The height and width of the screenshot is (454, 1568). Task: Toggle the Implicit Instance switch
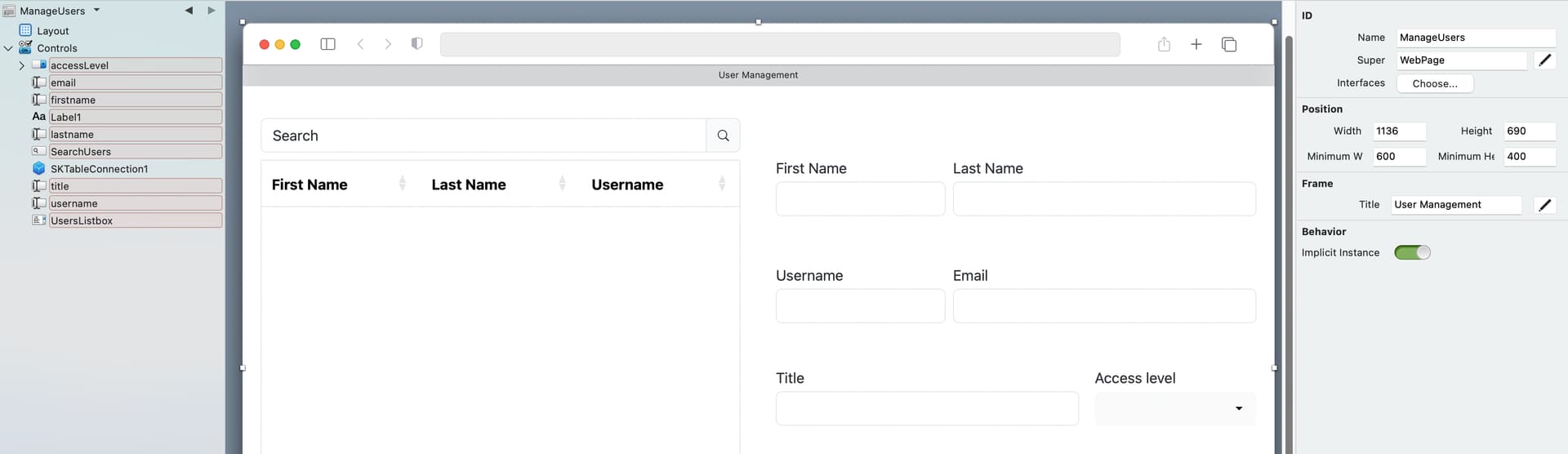1412,252
